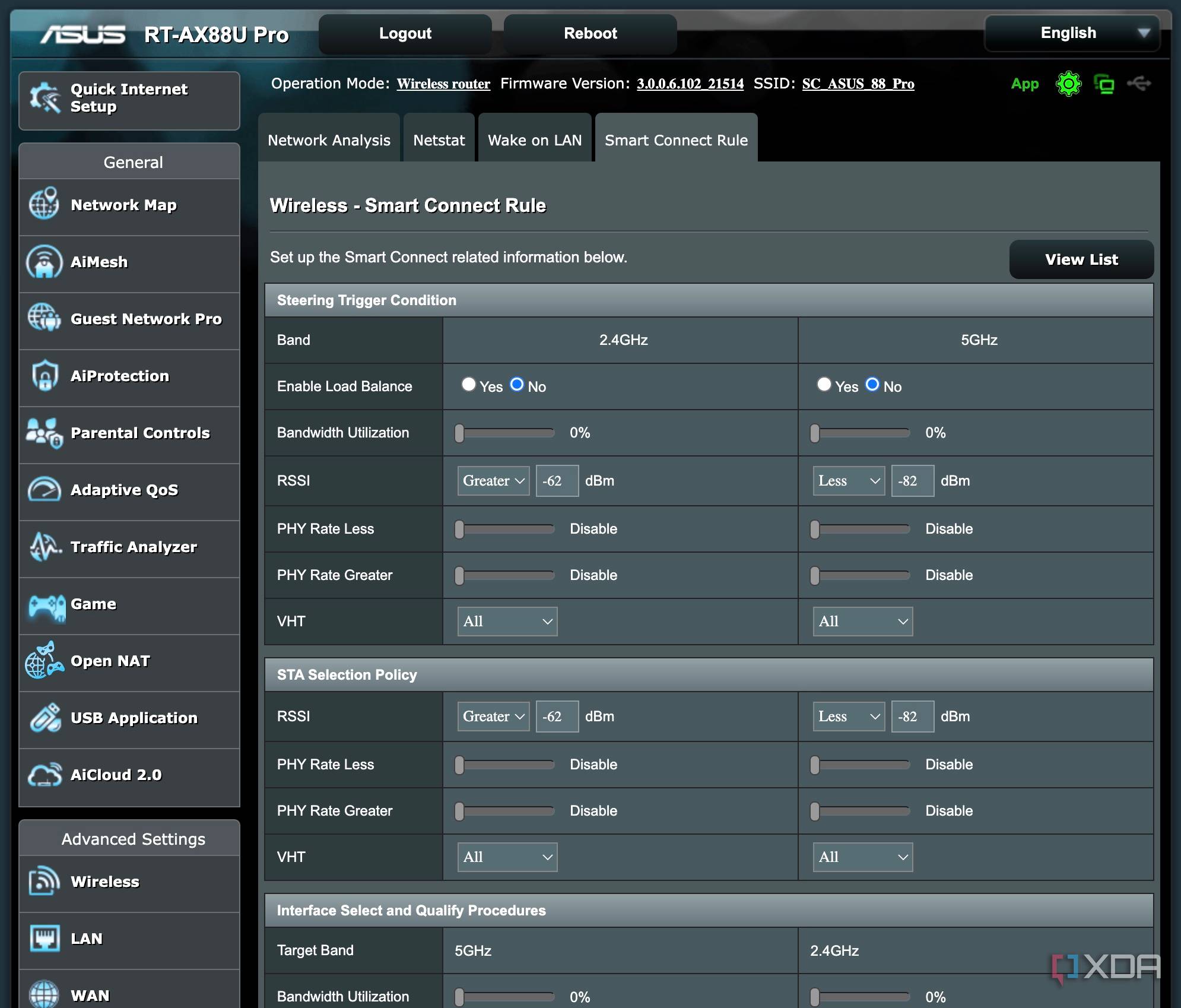Open 5GHz Steering Trigger RSSI Less dropdown
This screenshot has height=1008, width=1181.
click(849, 481)
